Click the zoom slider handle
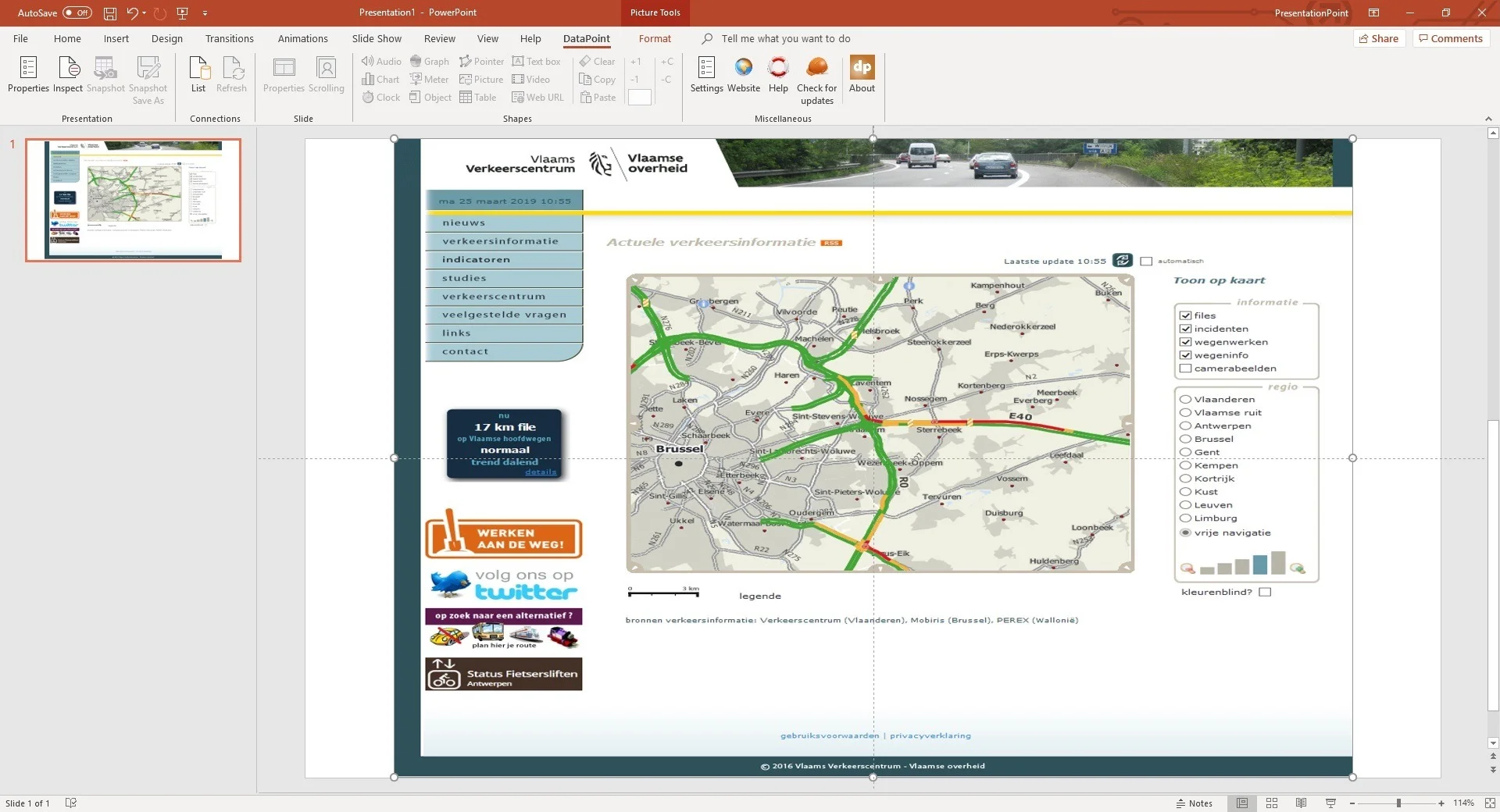The height and width of the screenshot is (812, 1500). (x=1398, y=803)
